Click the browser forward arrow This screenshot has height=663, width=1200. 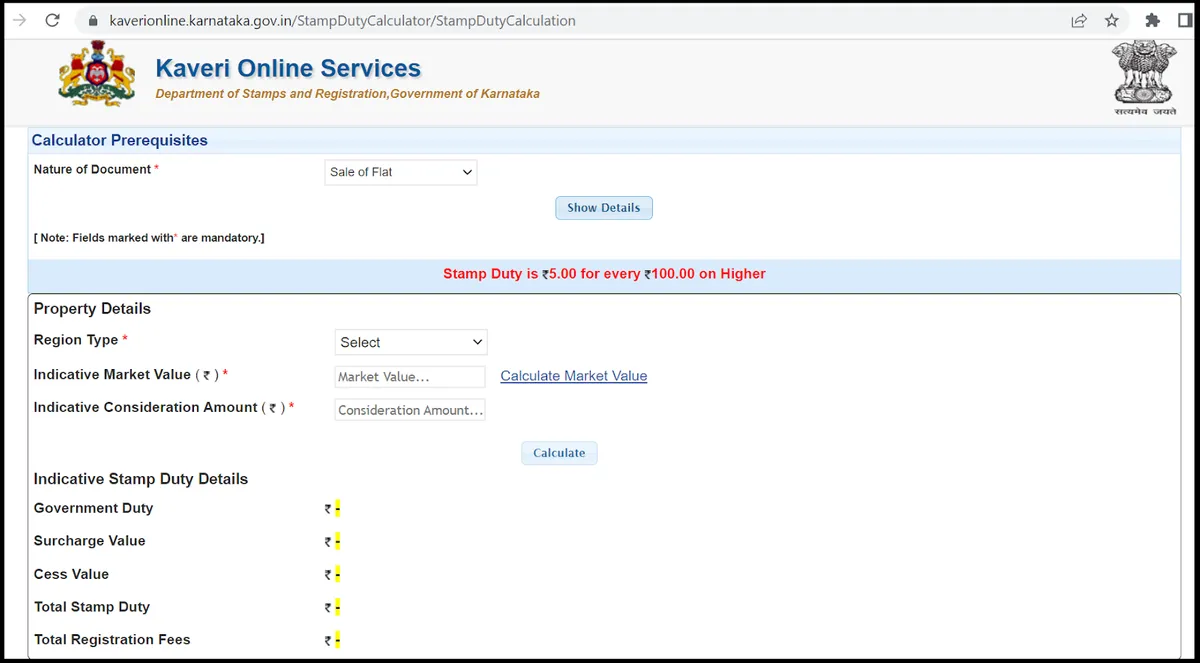tap(18, 20)
